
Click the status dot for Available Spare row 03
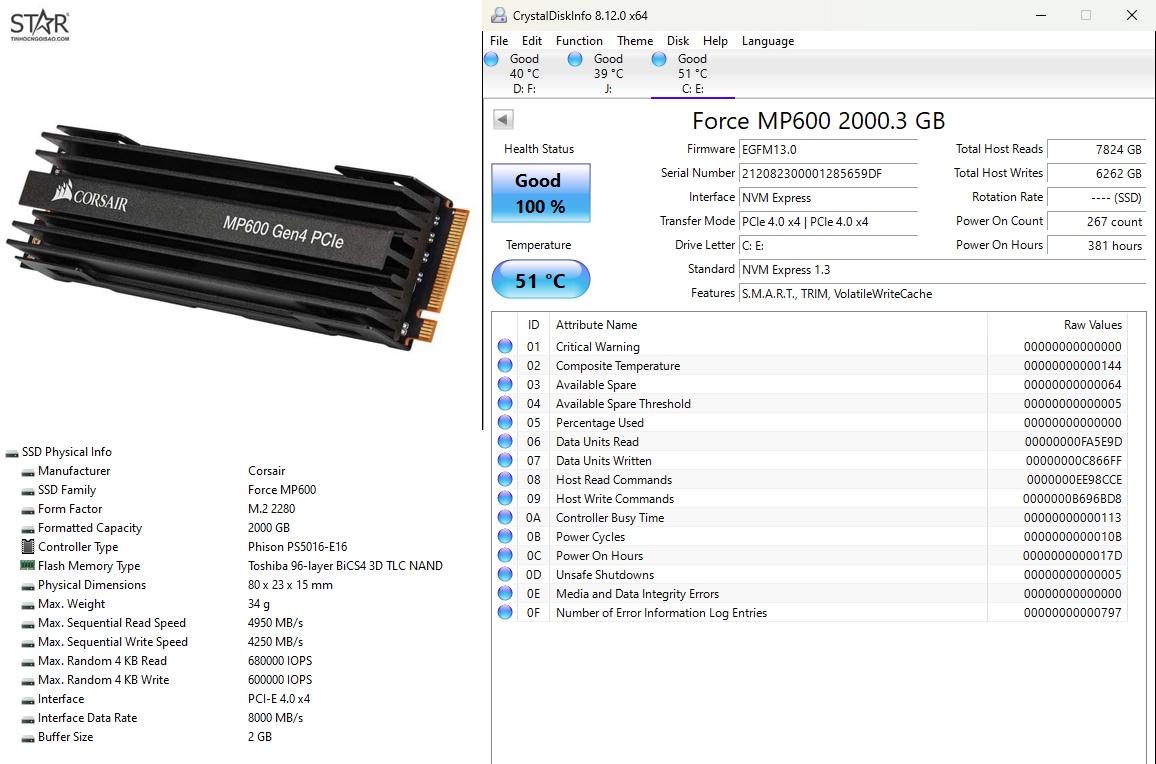tap(505, 384)
